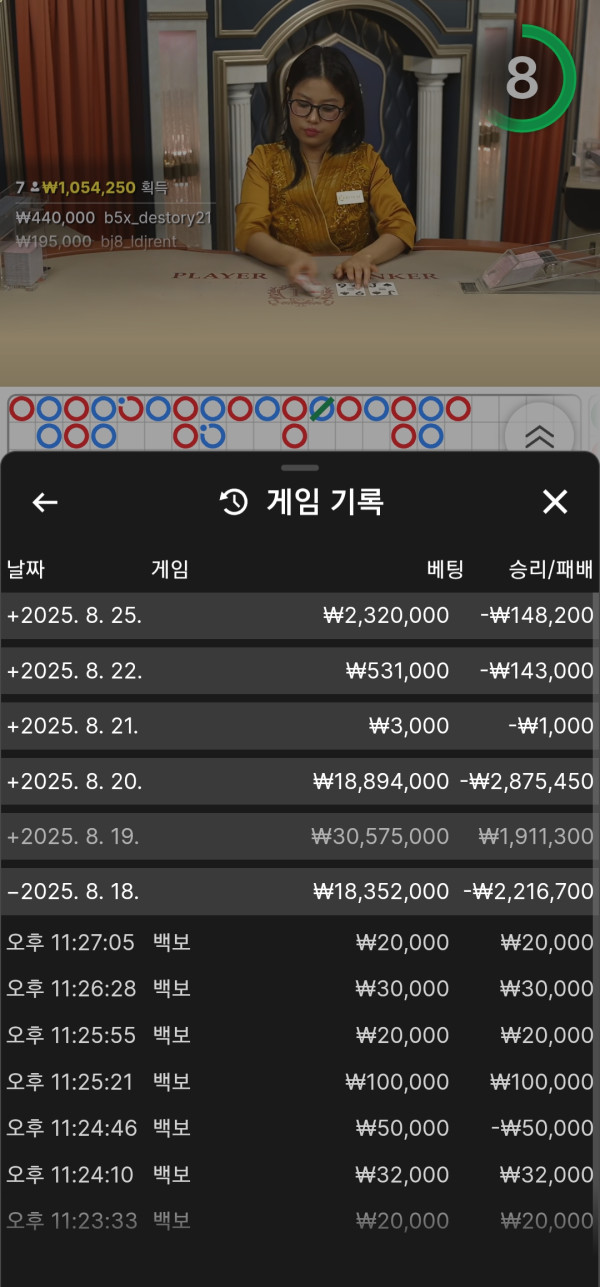
Task: Click the 날짜 column header
Action: pos(26,570)
